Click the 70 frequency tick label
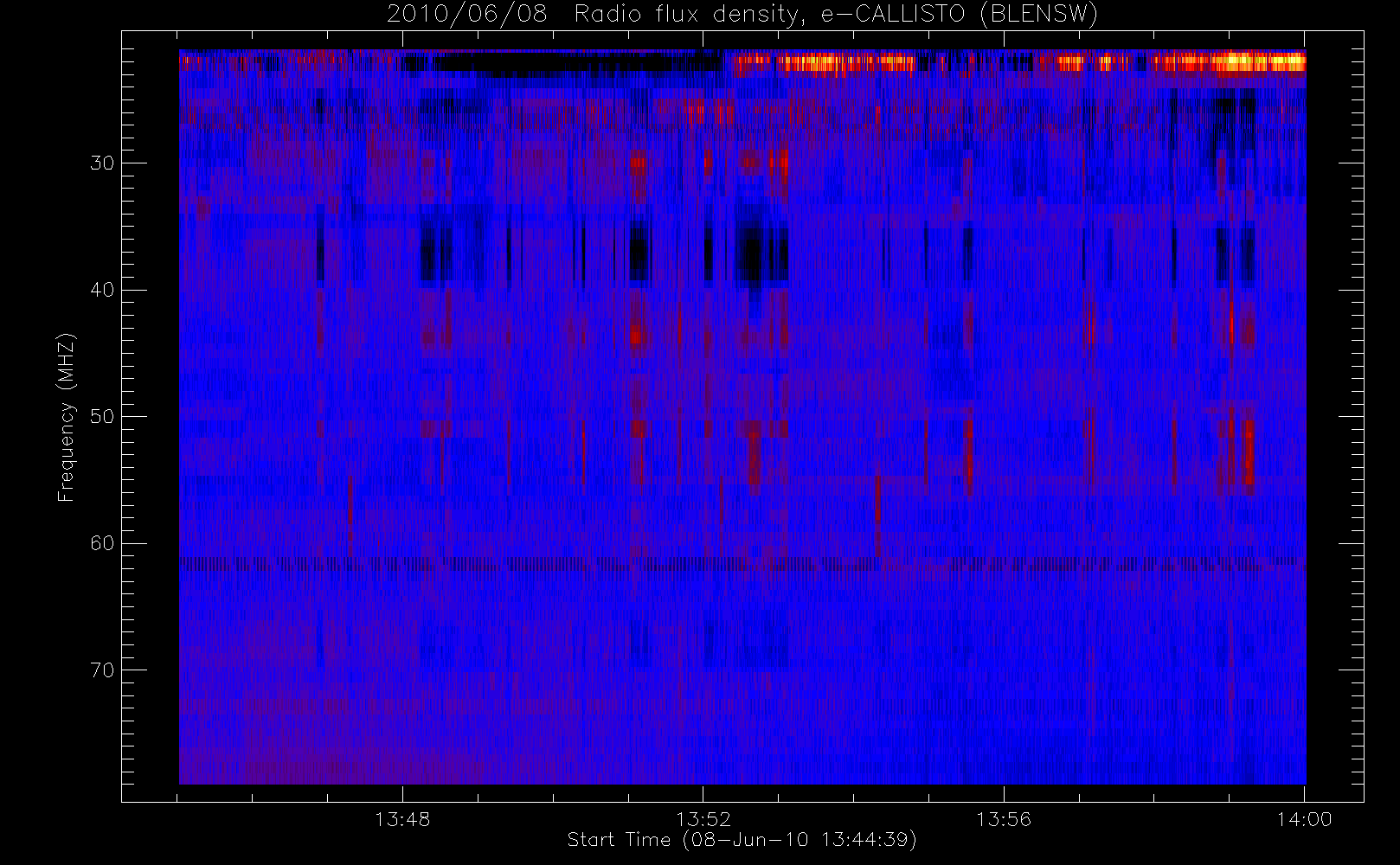 point(102,670)
